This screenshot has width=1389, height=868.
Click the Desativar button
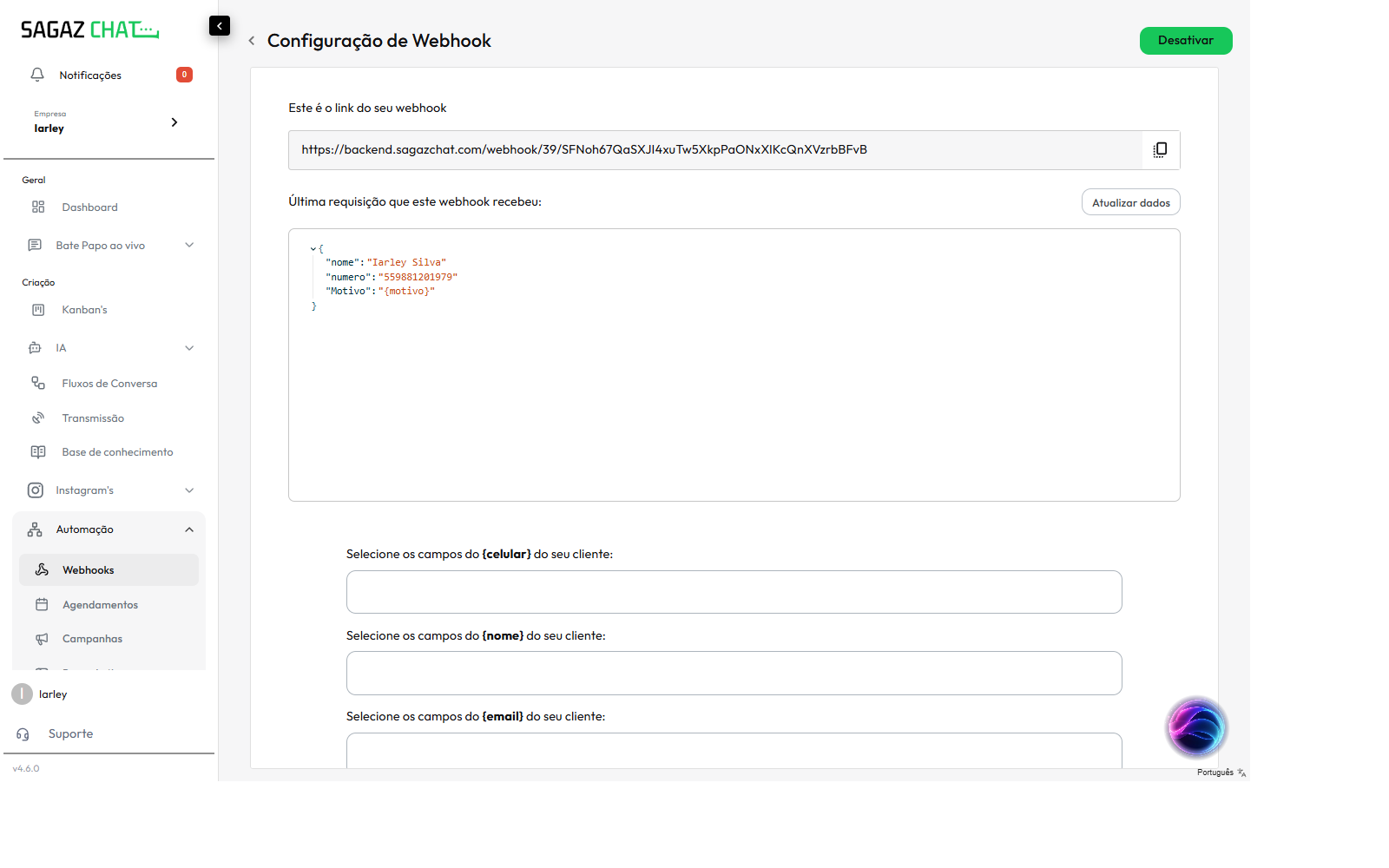click(1186, 41)
